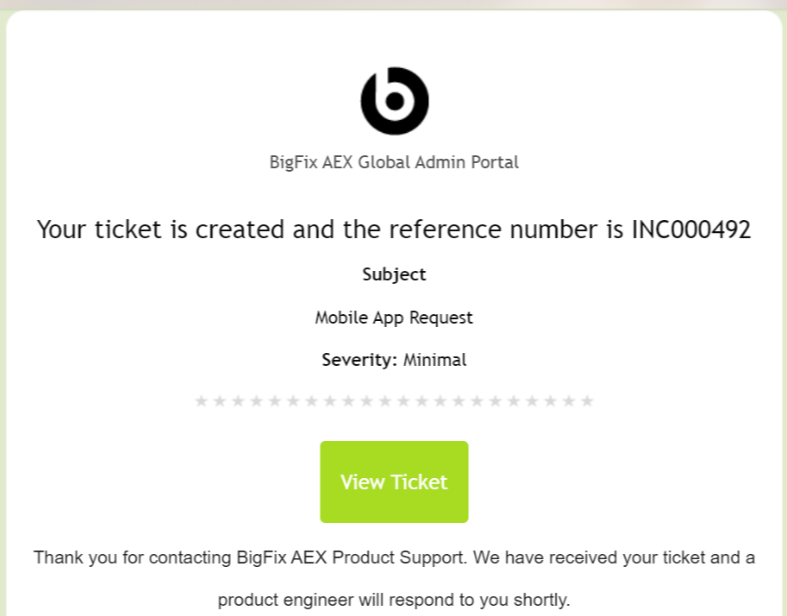Click the bold Severity label
787x616 pixels.
tap(359, 360)
